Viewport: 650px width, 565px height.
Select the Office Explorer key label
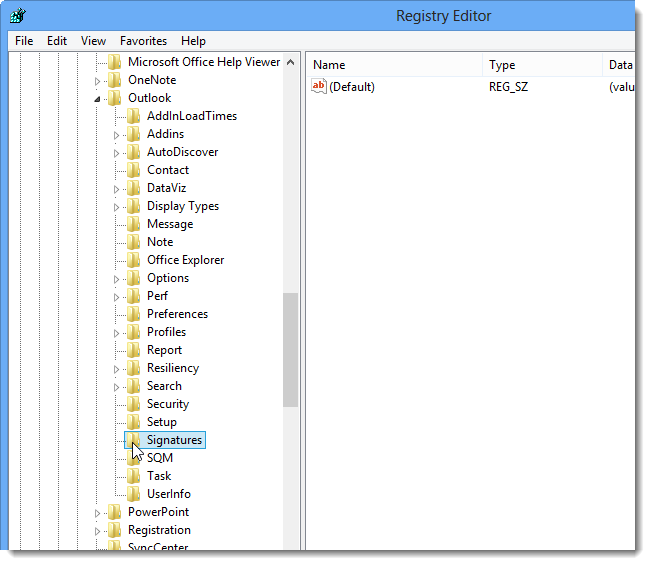(x=185, y=260)
